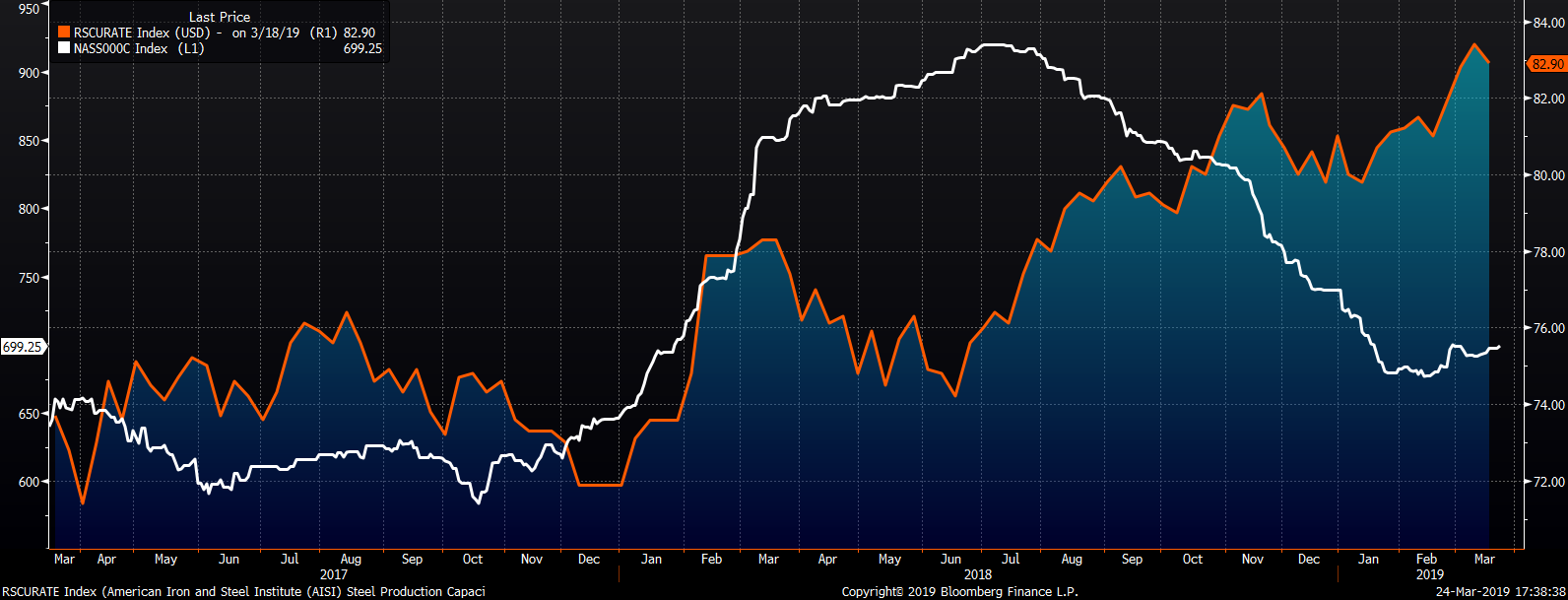Select the RSCURATE Index legend entry
Viewport: 1568px width, 600px height.
[142, 33]
